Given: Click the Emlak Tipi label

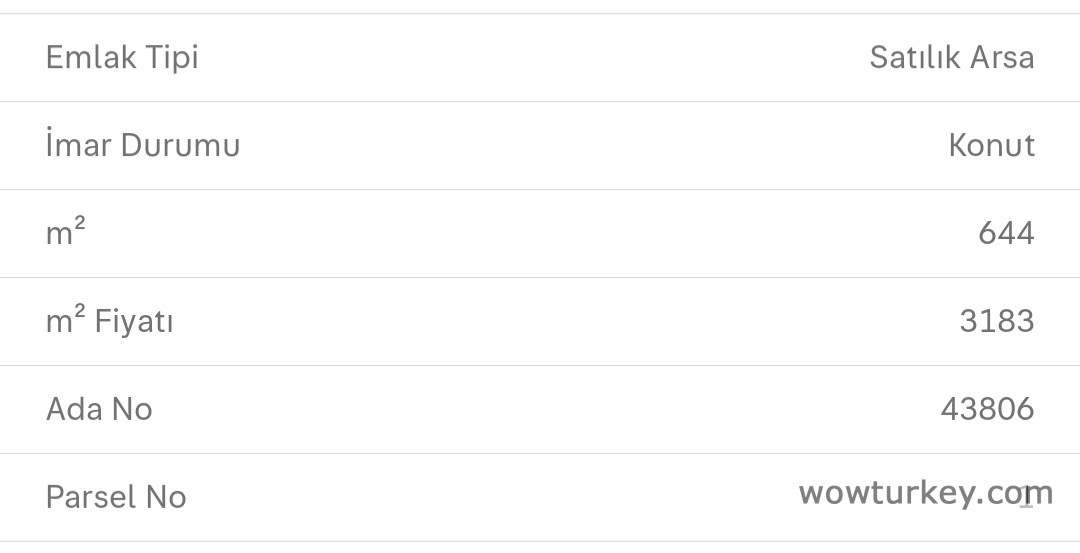Looking at the screenshot, I should pos(122,57).
